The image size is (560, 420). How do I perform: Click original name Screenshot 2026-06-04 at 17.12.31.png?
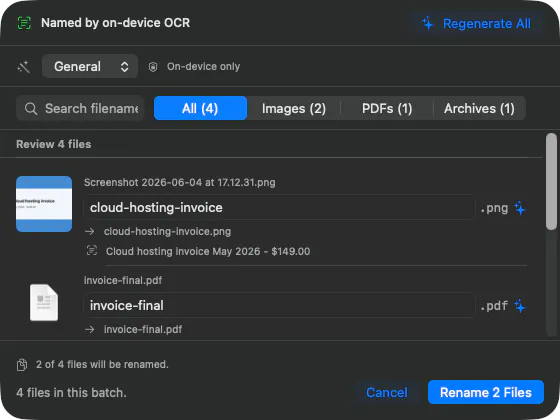[x=180, y=182]
